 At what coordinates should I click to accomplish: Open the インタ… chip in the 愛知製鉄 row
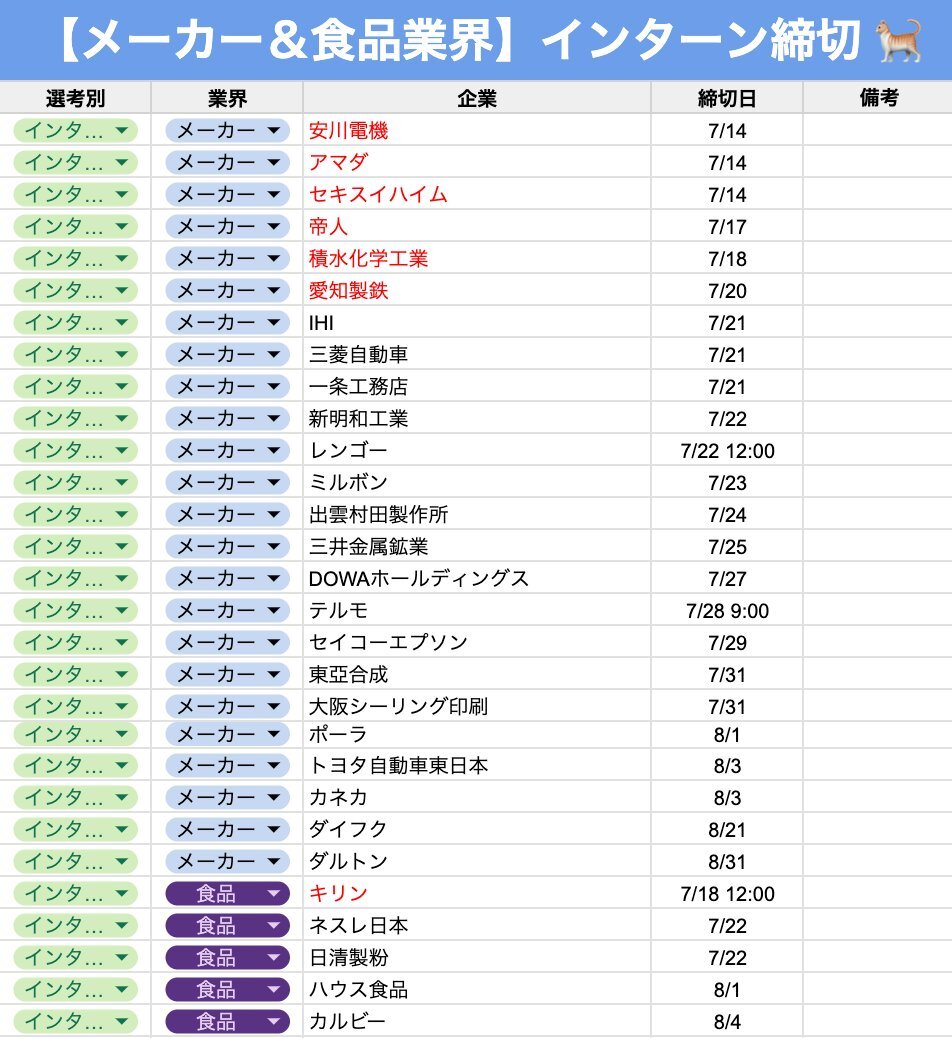tap(75, 291)
